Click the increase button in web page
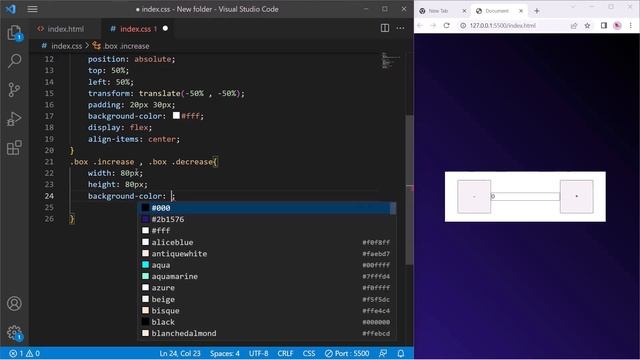 [x=576, y=197]
